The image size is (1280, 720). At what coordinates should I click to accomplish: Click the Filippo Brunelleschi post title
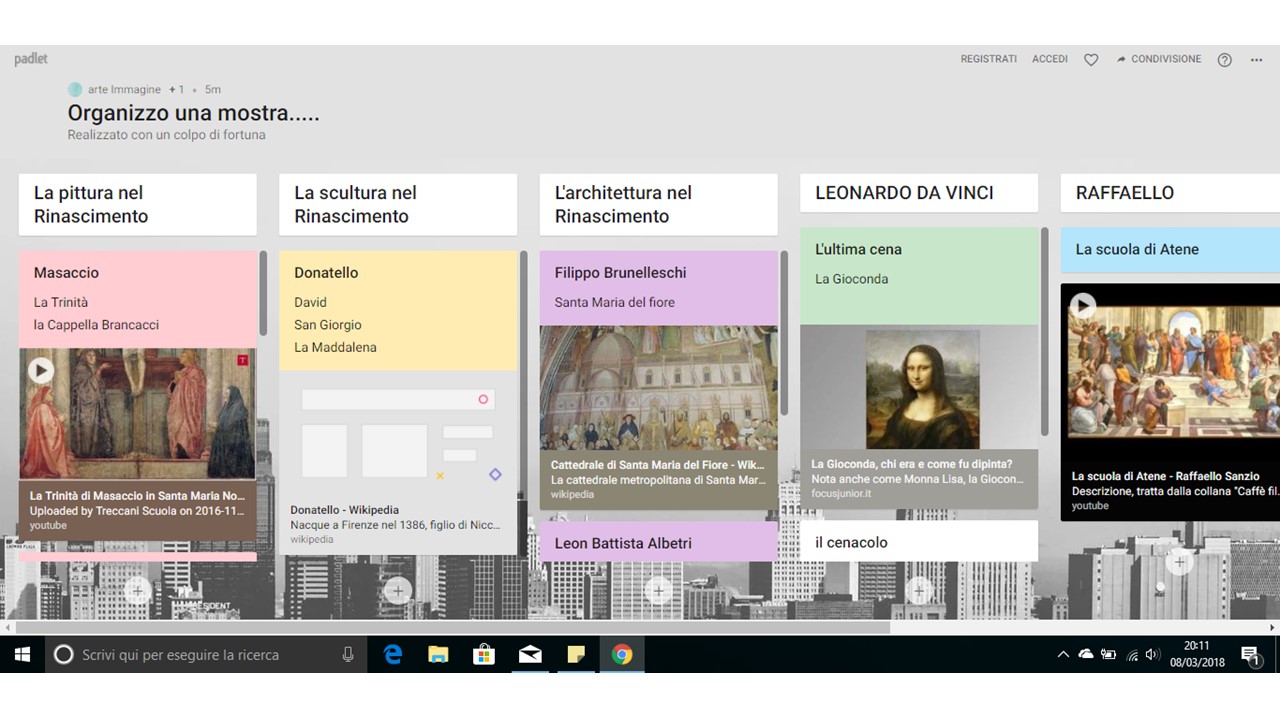(620, 273)
